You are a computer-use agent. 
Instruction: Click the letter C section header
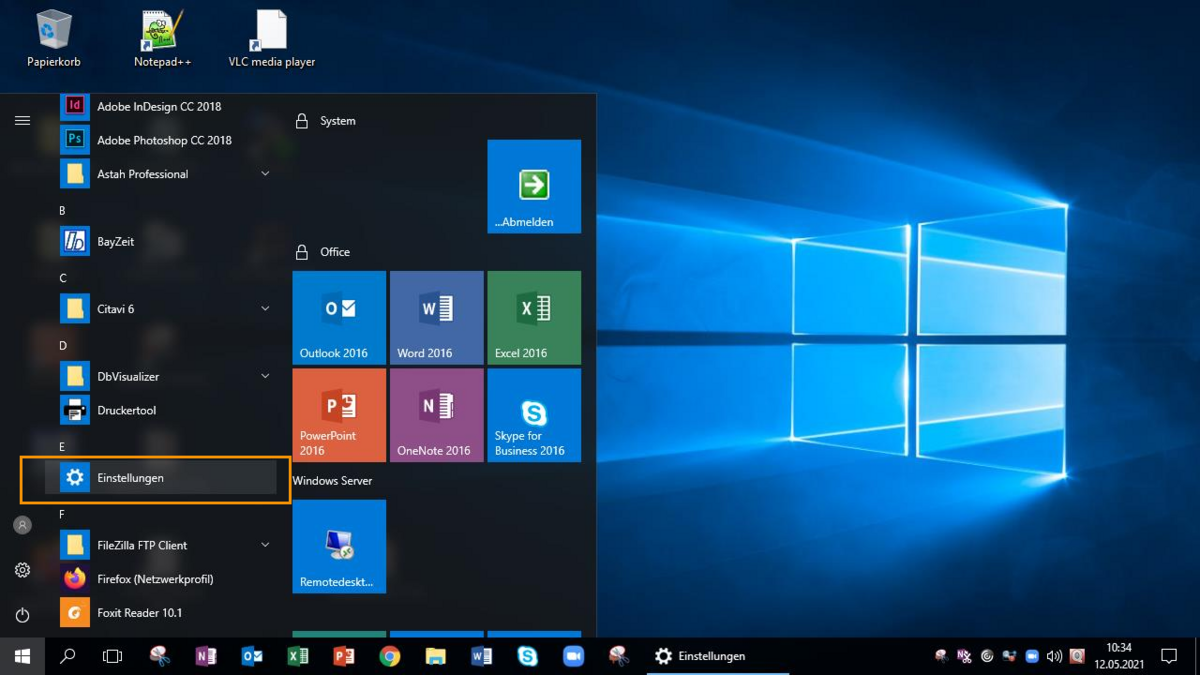pyautogui.click(x=62, y=278)
